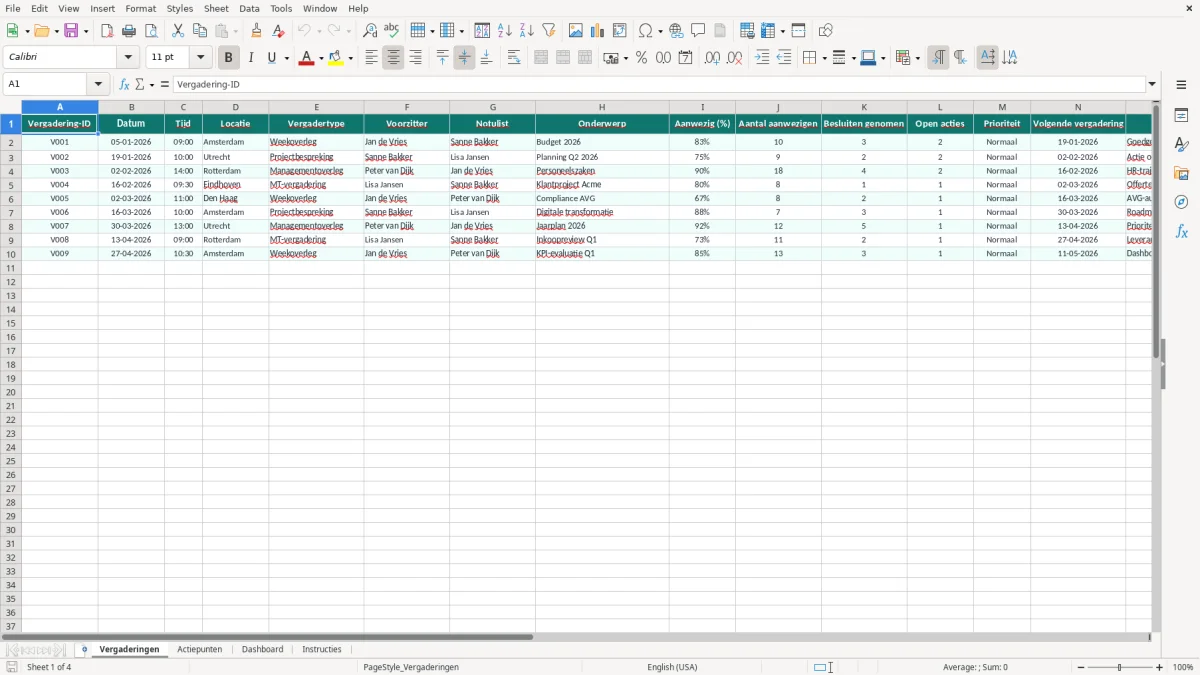Open the Draw Functions shapes icon

pyautogui.click(x=826, y=31)
